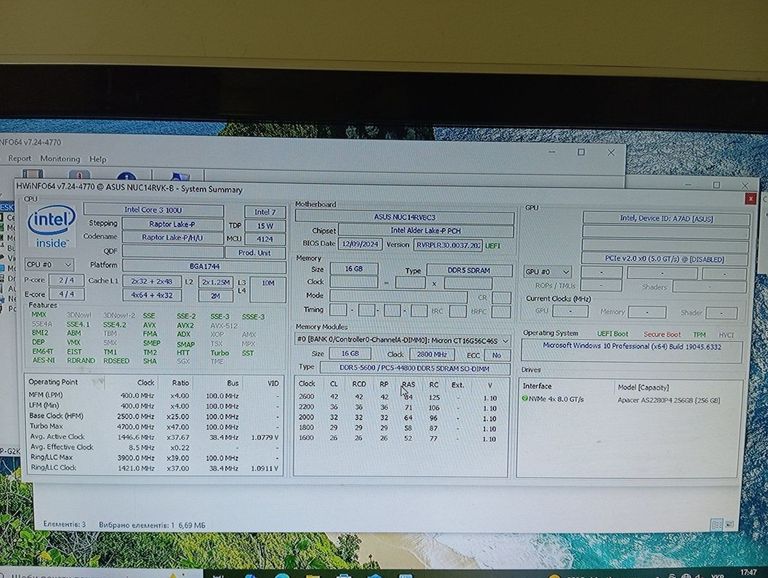768x578 pixels.
Task: Click the Secure Boot indicator
Action: point(662,334)
